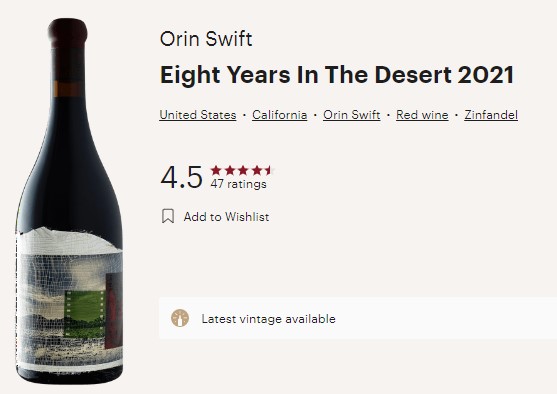Viewport: 557px width, 394px height.
Task: Click the half-filled fifth rating star
Action: click(x=269, y=171)
